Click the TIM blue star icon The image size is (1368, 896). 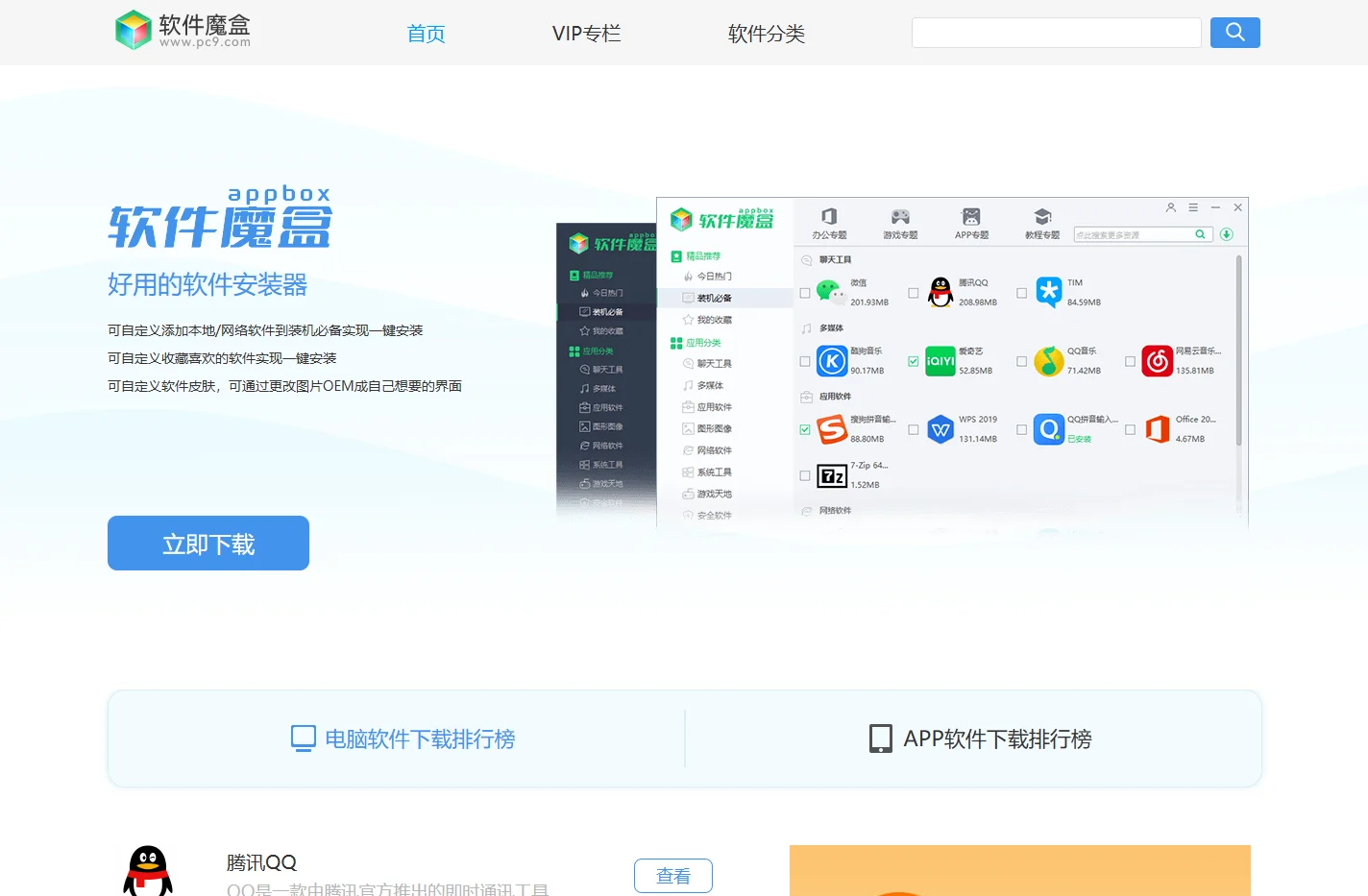(x=1049, y=292)
